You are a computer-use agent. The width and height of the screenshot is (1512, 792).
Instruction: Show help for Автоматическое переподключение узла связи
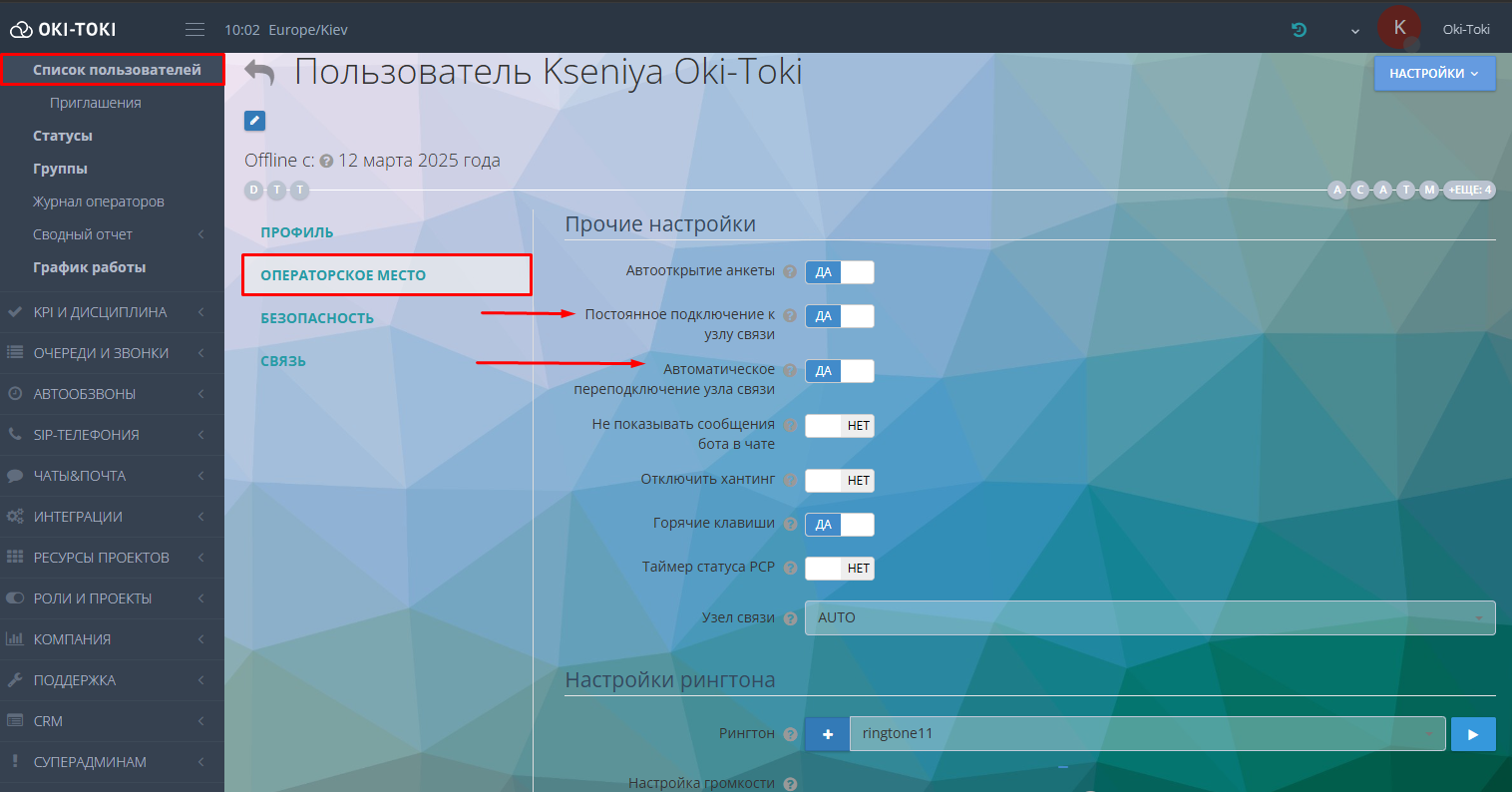[x=790, y=370]
